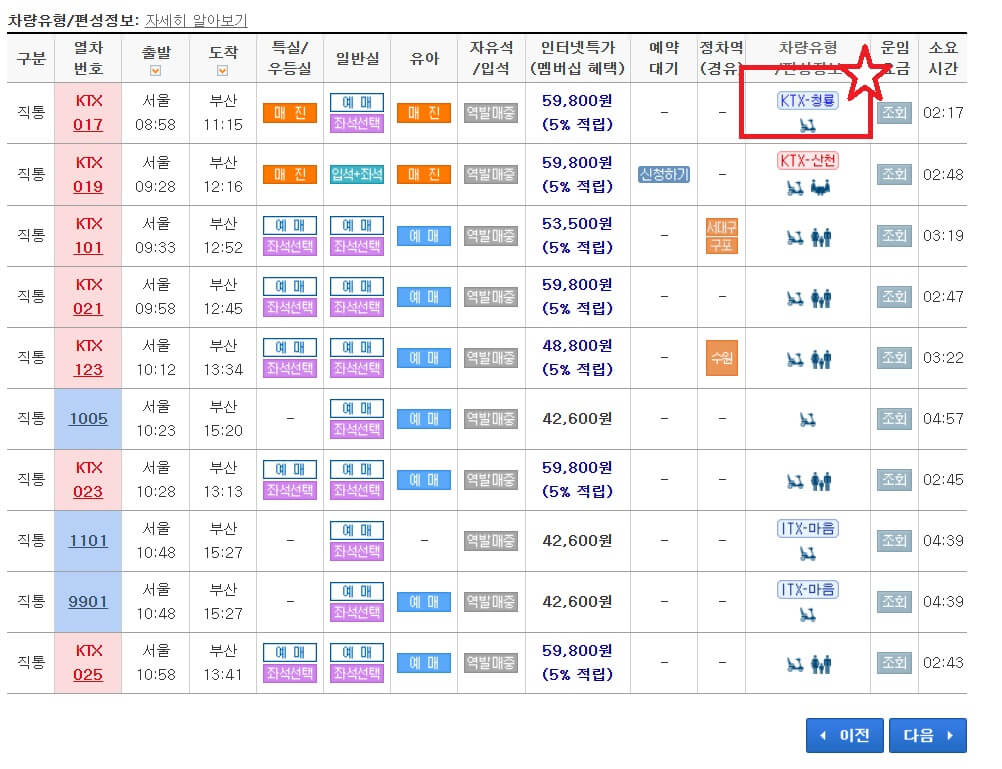Screen dimensions: 1002x769
Task: Select the 1005 train number link
Action: [x=88, y=418]
